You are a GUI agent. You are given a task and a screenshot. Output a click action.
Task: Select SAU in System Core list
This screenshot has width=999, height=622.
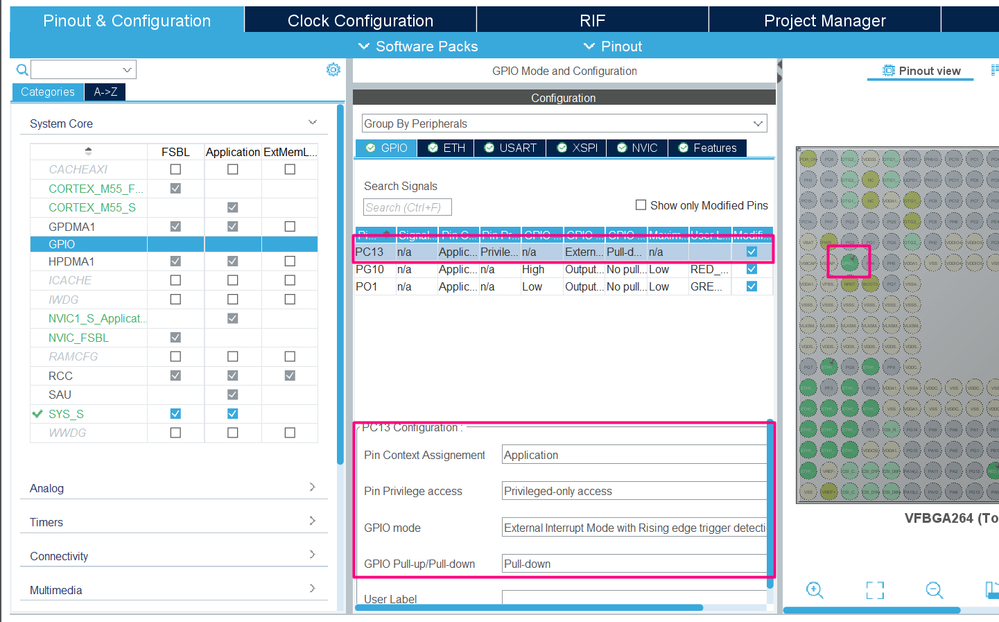[60, 395]
